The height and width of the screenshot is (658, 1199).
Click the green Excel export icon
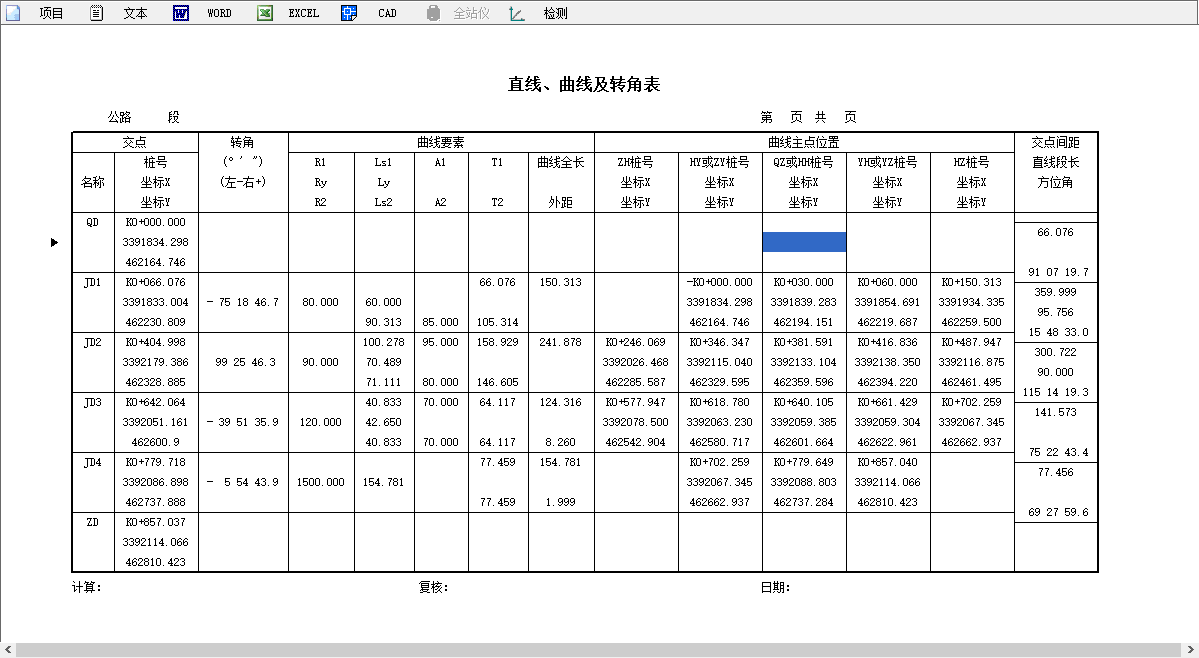pyautogui.click(x=265, y=13)
